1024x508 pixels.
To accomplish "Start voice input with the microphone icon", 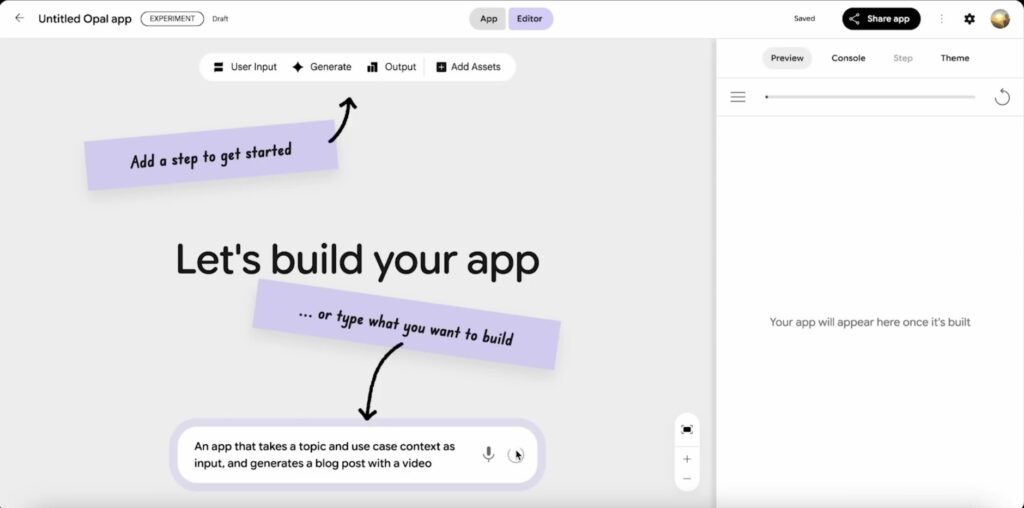I will point(488,454).
